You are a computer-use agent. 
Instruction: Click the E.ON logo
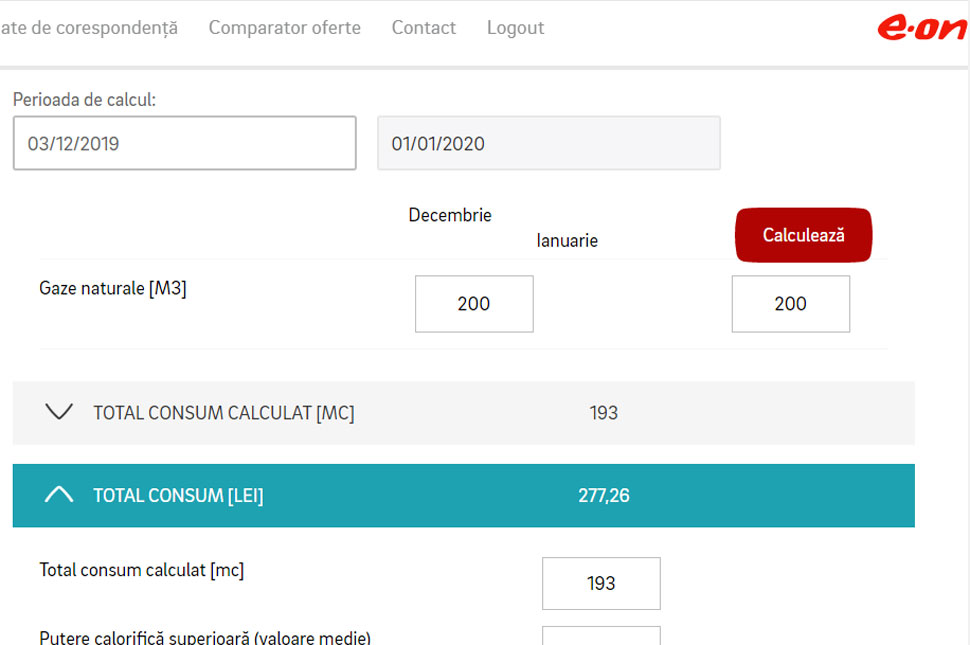(922, 28)
